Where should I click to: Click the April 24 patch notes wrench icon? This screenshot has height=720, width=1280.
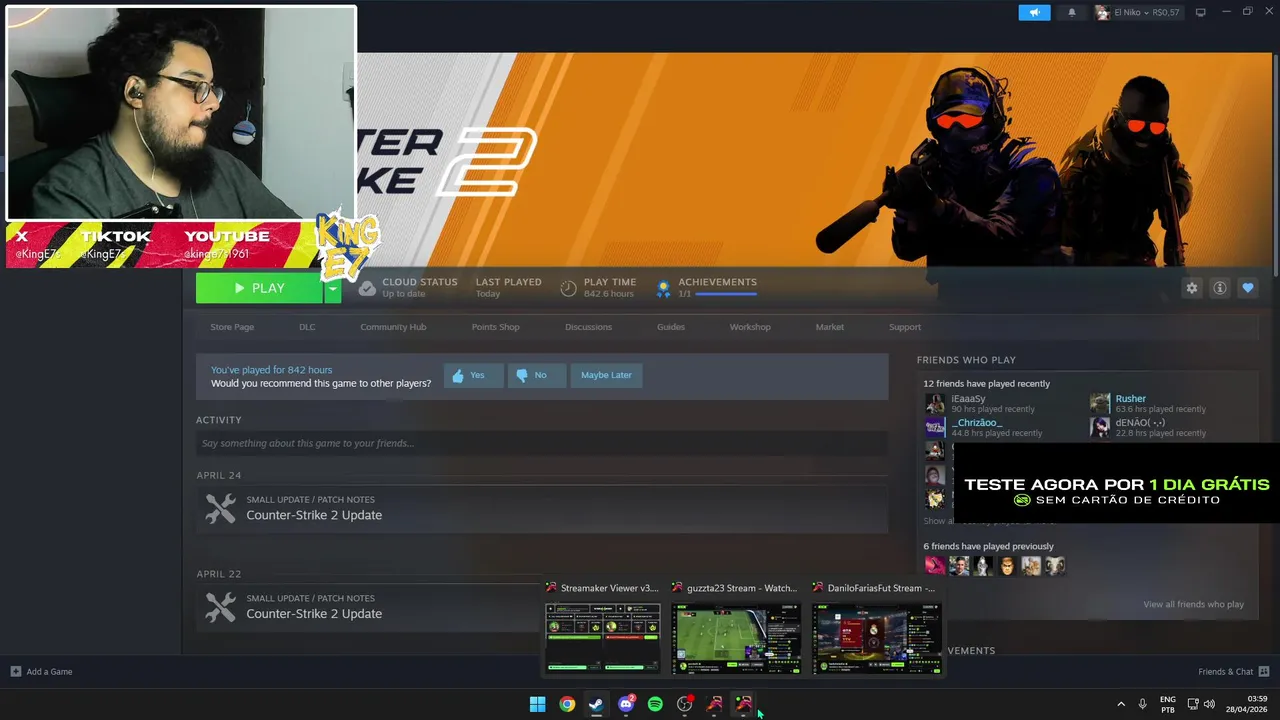coord(220,508)
